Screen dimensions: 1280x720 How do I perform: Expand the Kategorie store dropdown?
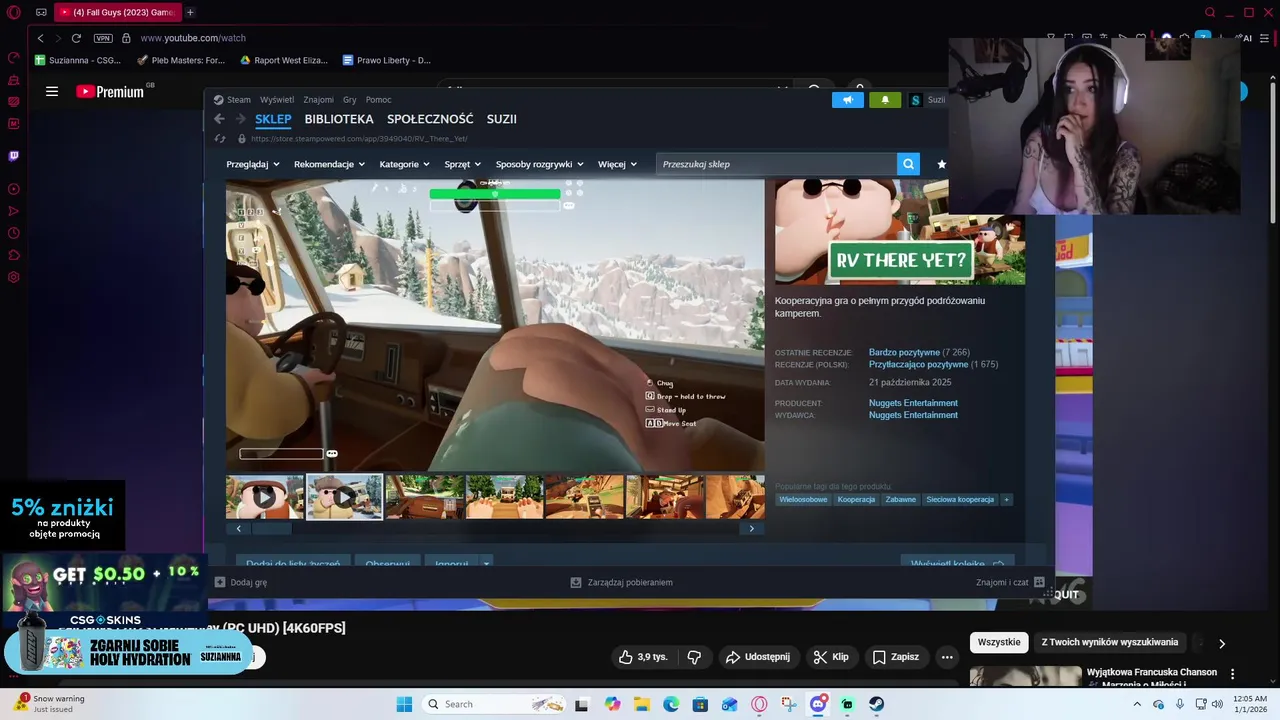pos(404,164)
